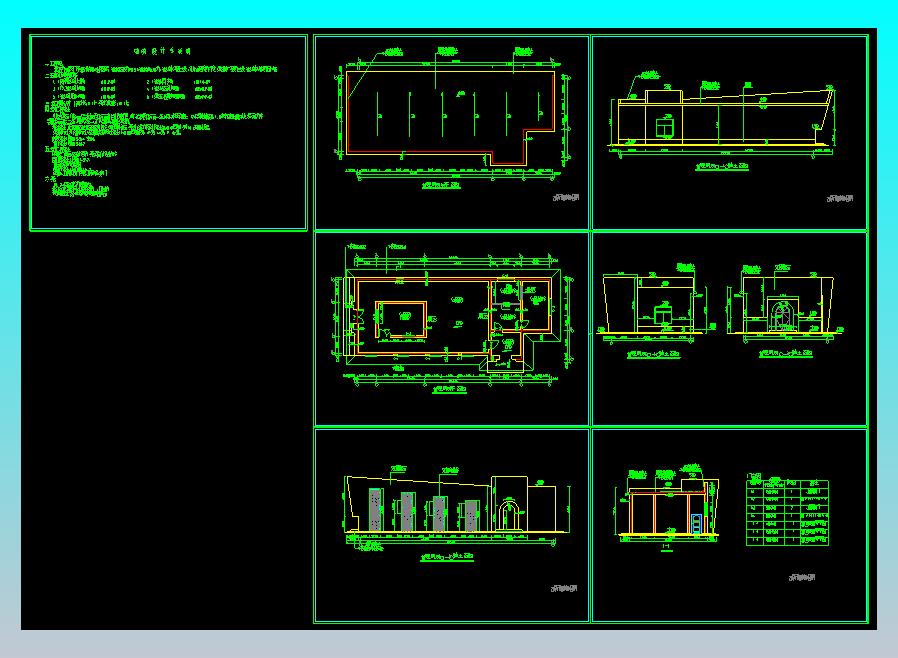
Task: Select the floor plan drawing
Action: pos(452,321)
